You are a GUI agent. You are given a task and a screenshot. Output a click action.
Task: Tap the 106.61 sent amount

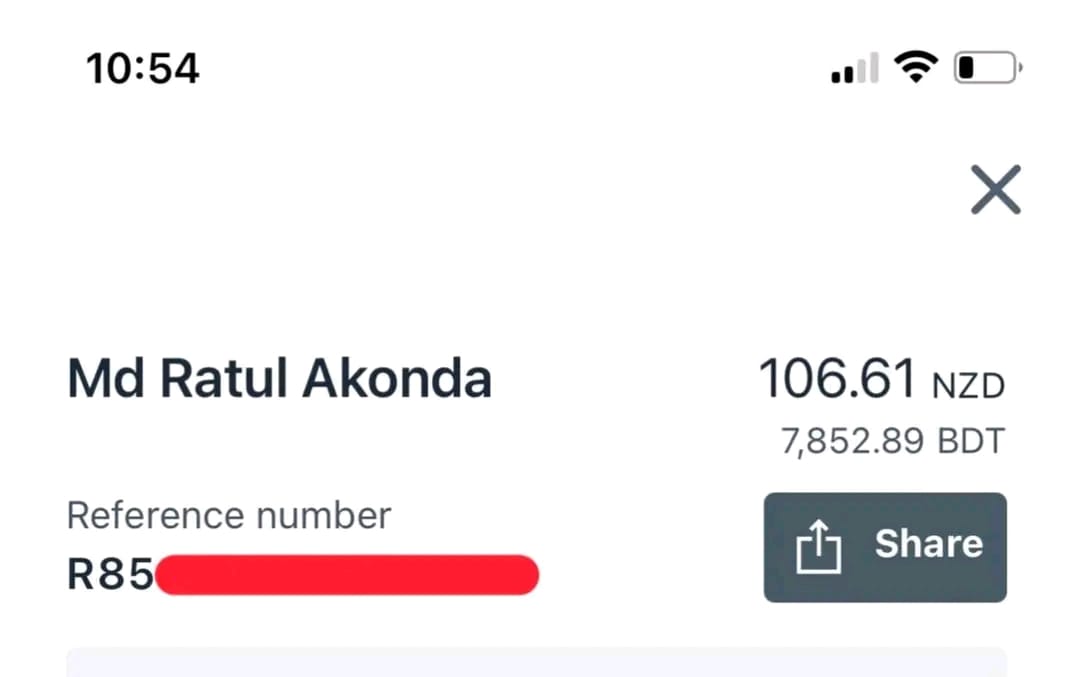838,380
